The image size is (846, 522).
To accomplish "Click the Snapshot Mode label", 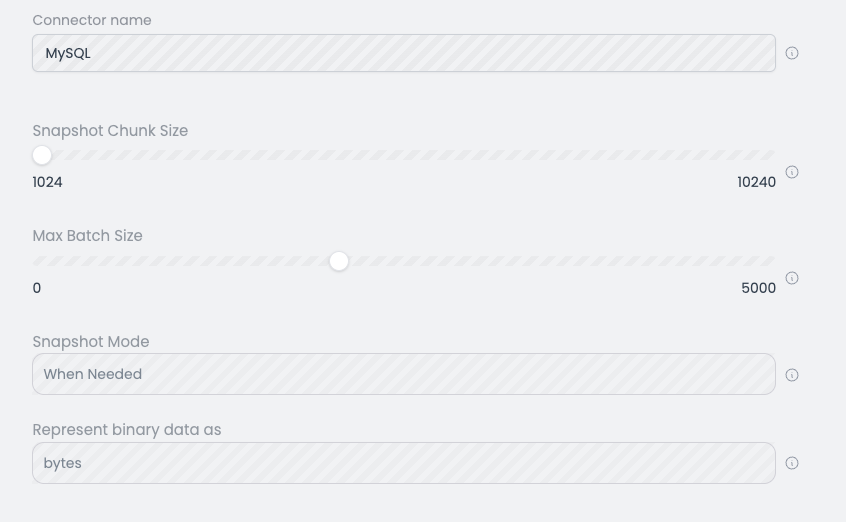I will click(91, 342).
